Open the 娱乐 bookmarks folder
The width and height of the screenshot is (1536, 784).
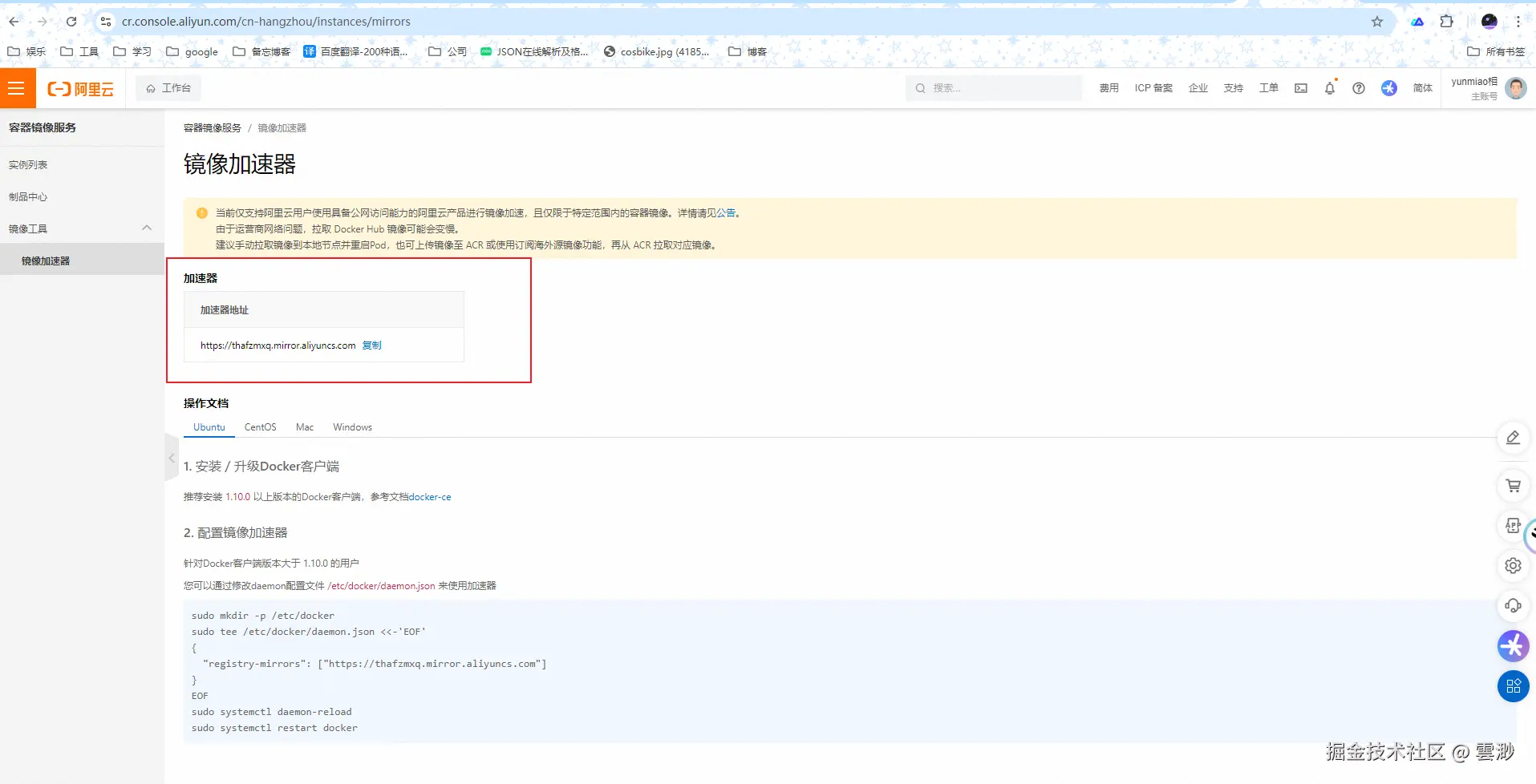tap(27, 52)
